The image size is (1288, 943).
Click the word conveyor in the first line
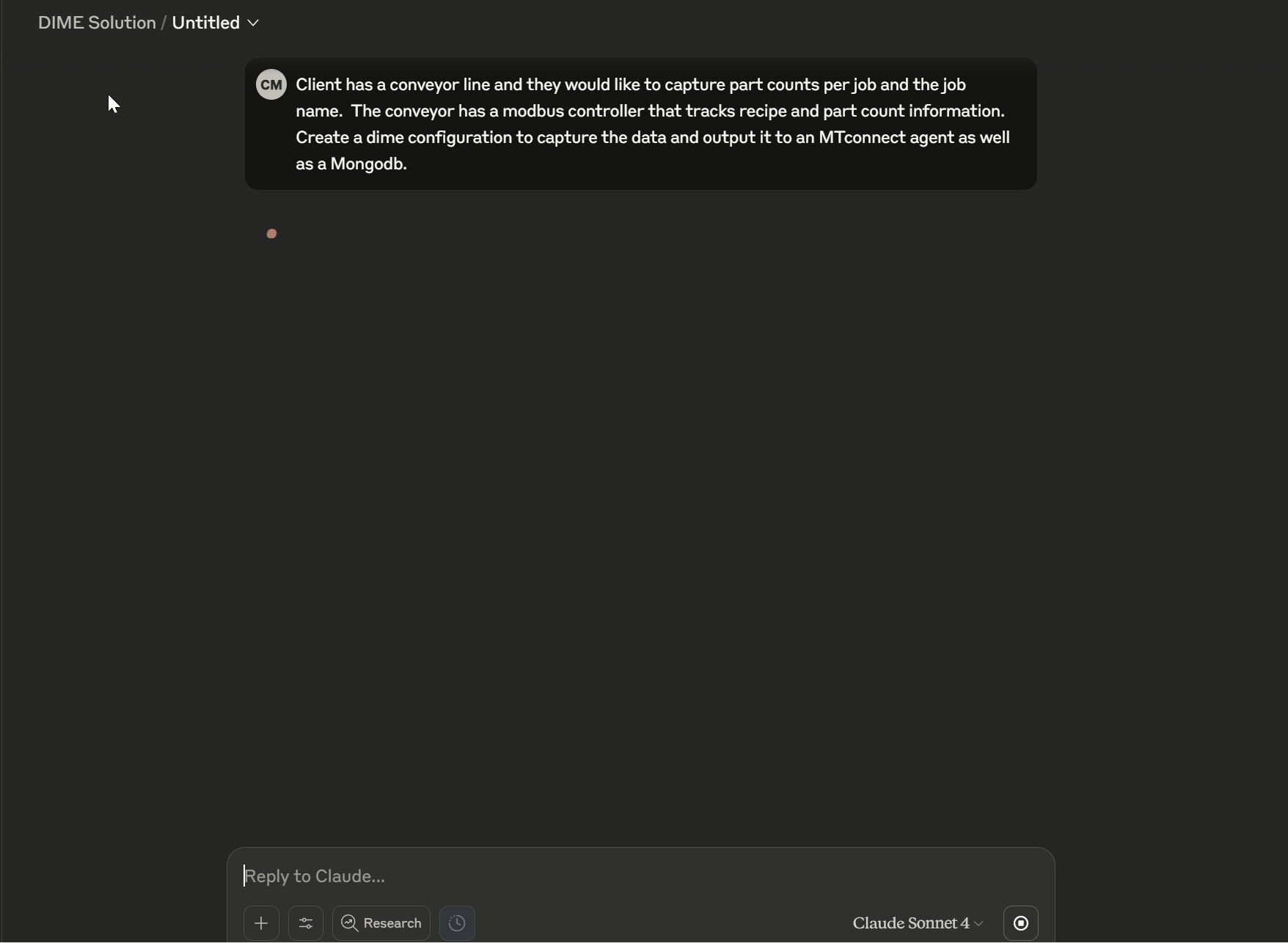424,85
